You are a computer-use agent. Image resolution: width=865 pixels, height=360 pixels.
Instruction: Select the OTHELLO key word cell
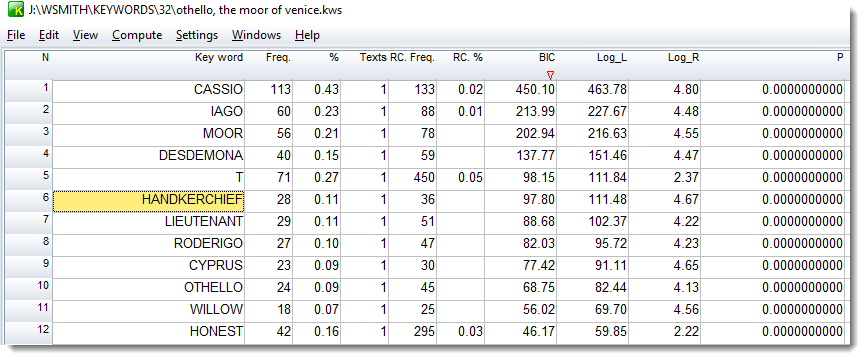coord(148,289)
